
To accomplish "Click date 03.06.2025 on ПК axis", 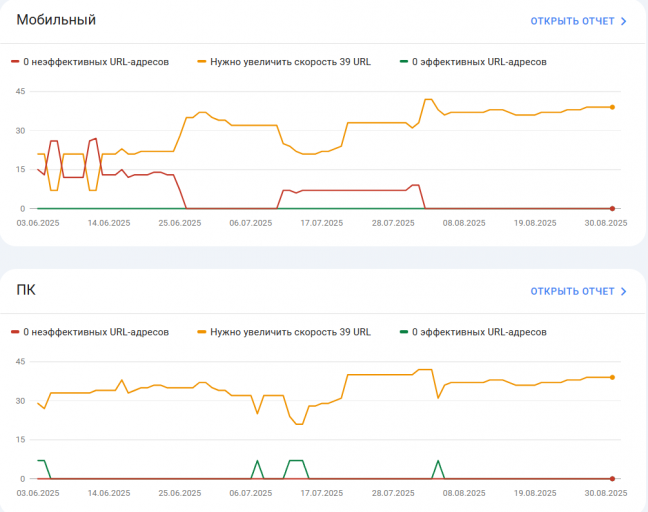I will coord(38,493).
